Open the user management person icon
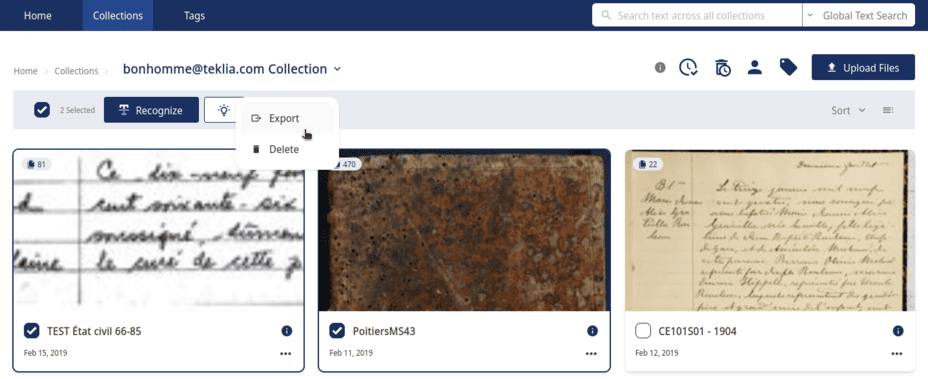The height and width of the screenshot is (379, 928). pyautogui.click(x=754, y=68)
